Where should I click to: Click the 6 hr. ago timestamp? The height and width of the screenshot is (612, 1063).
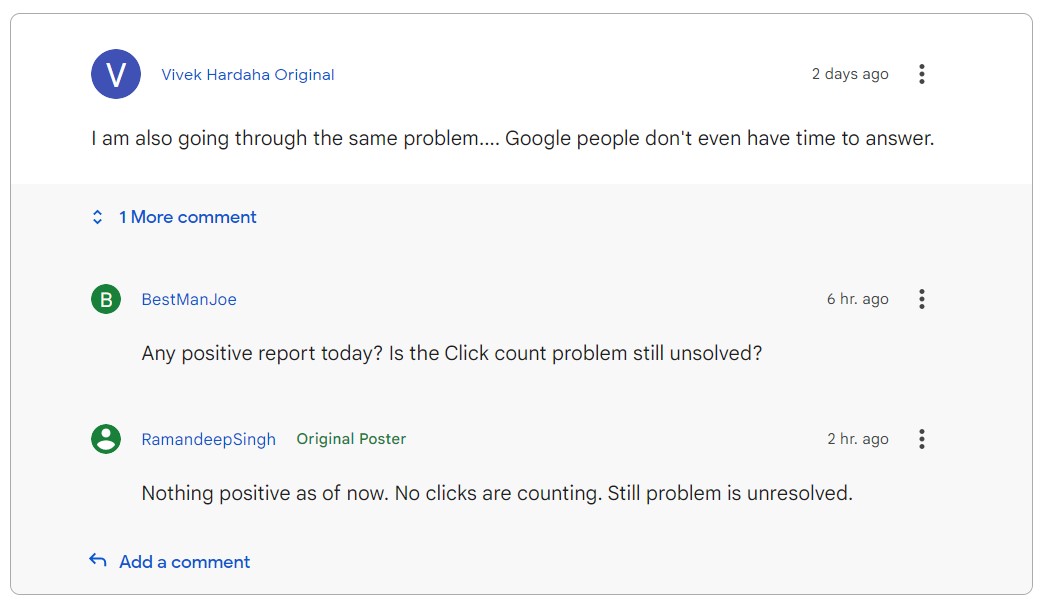(858, 299)
